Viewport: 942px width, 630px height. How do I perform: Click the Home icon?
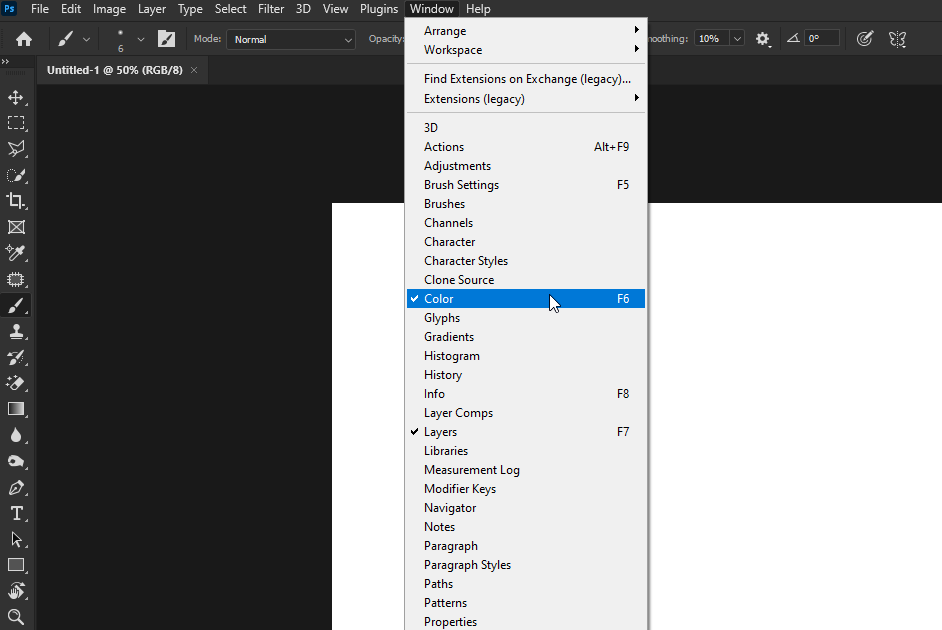click(24, 39)
